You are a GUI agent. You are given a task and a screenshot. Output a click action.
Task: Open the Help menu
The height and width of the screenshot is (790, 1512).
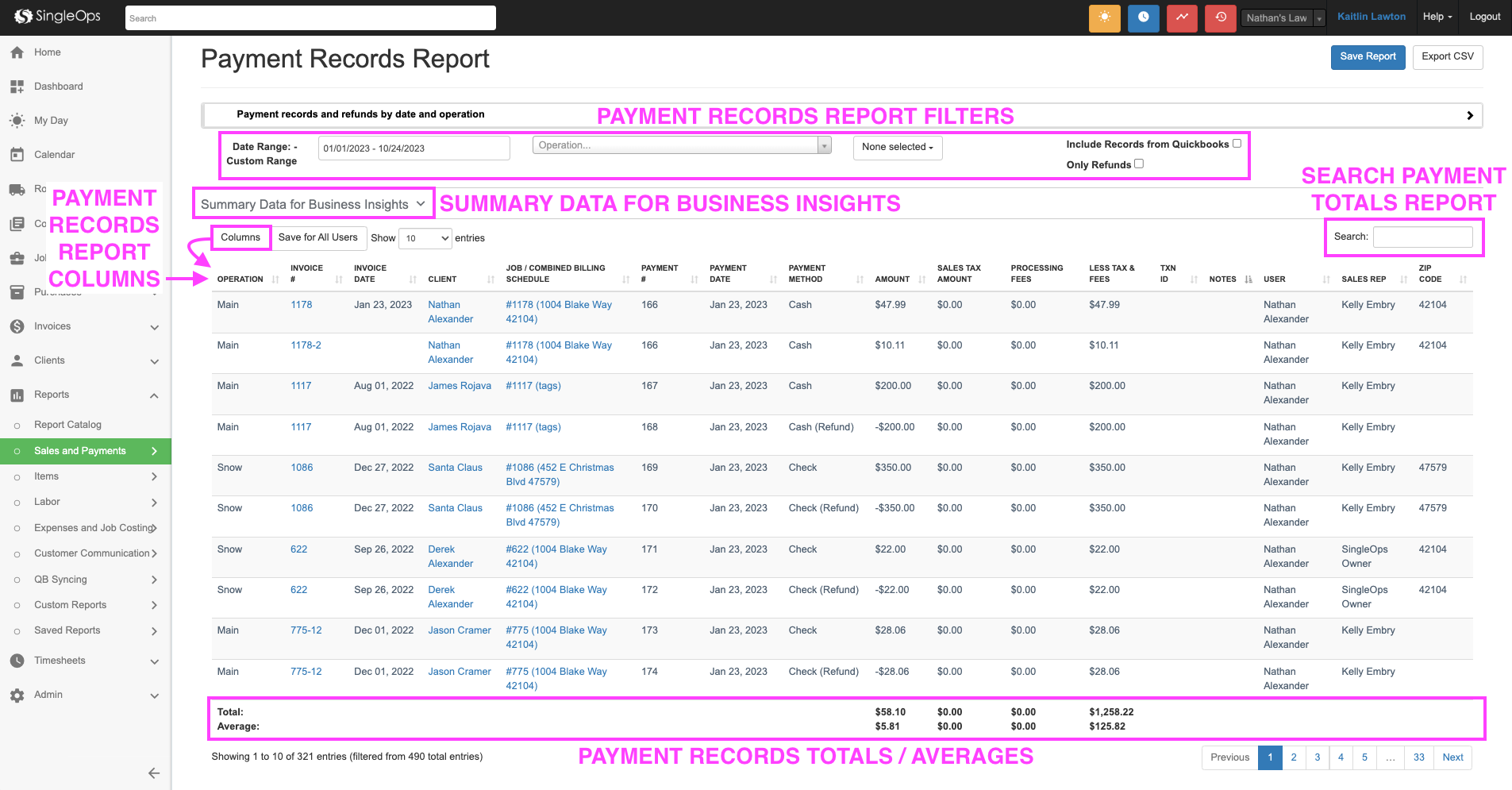[1437, 17]
